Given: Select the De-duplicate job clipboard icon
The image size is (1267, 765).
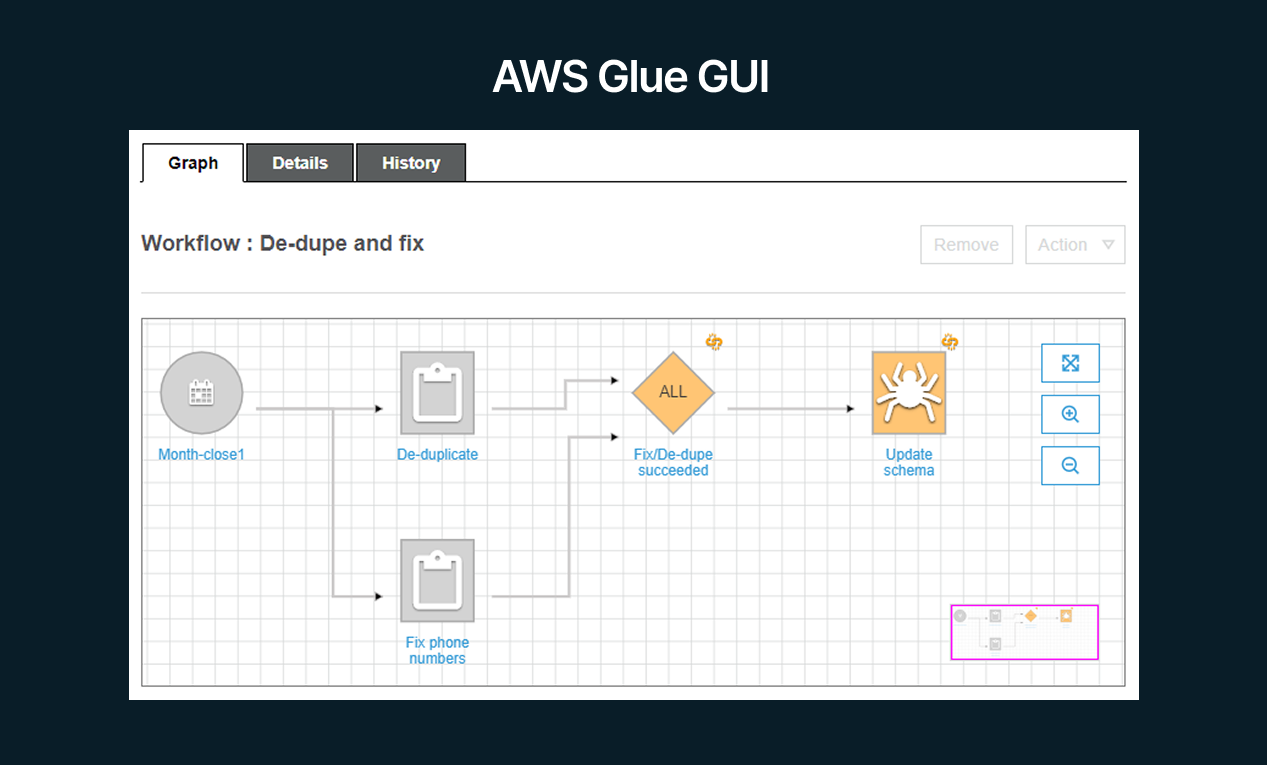Looking at the screenshot, I should (x=438, y=393).
